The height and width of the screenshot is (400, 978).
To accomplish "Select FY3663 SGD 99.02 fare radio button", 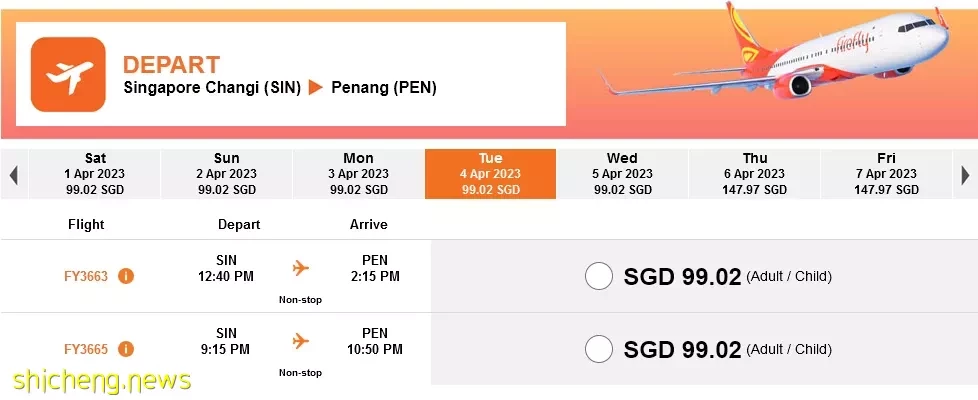I will point(599,276).
